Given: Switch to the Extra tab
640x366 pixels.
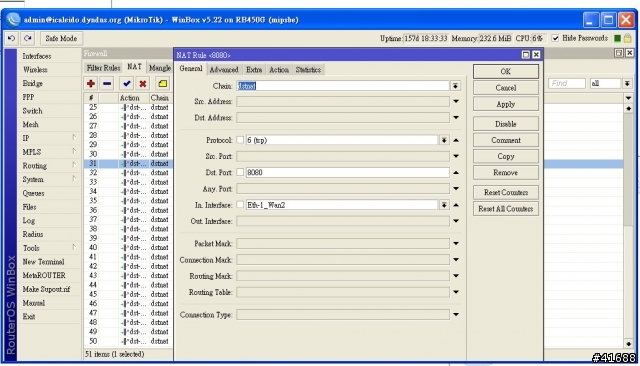Looking at the screenshot, I should click(254, 70).
